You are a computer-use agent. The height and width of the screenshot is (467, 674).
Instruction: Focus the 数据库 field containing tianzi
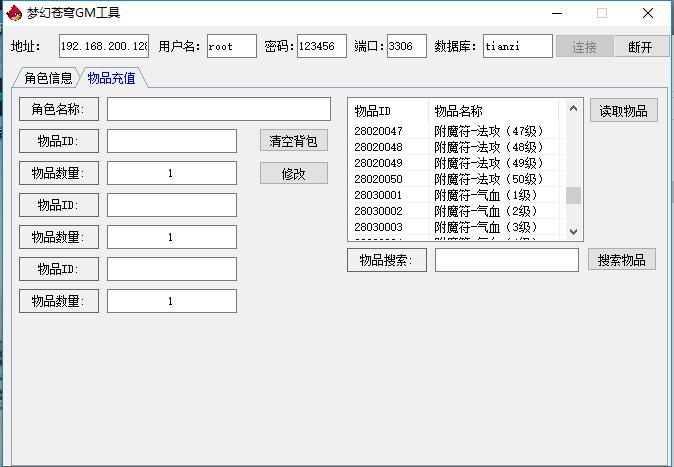[x=517, y=47]
